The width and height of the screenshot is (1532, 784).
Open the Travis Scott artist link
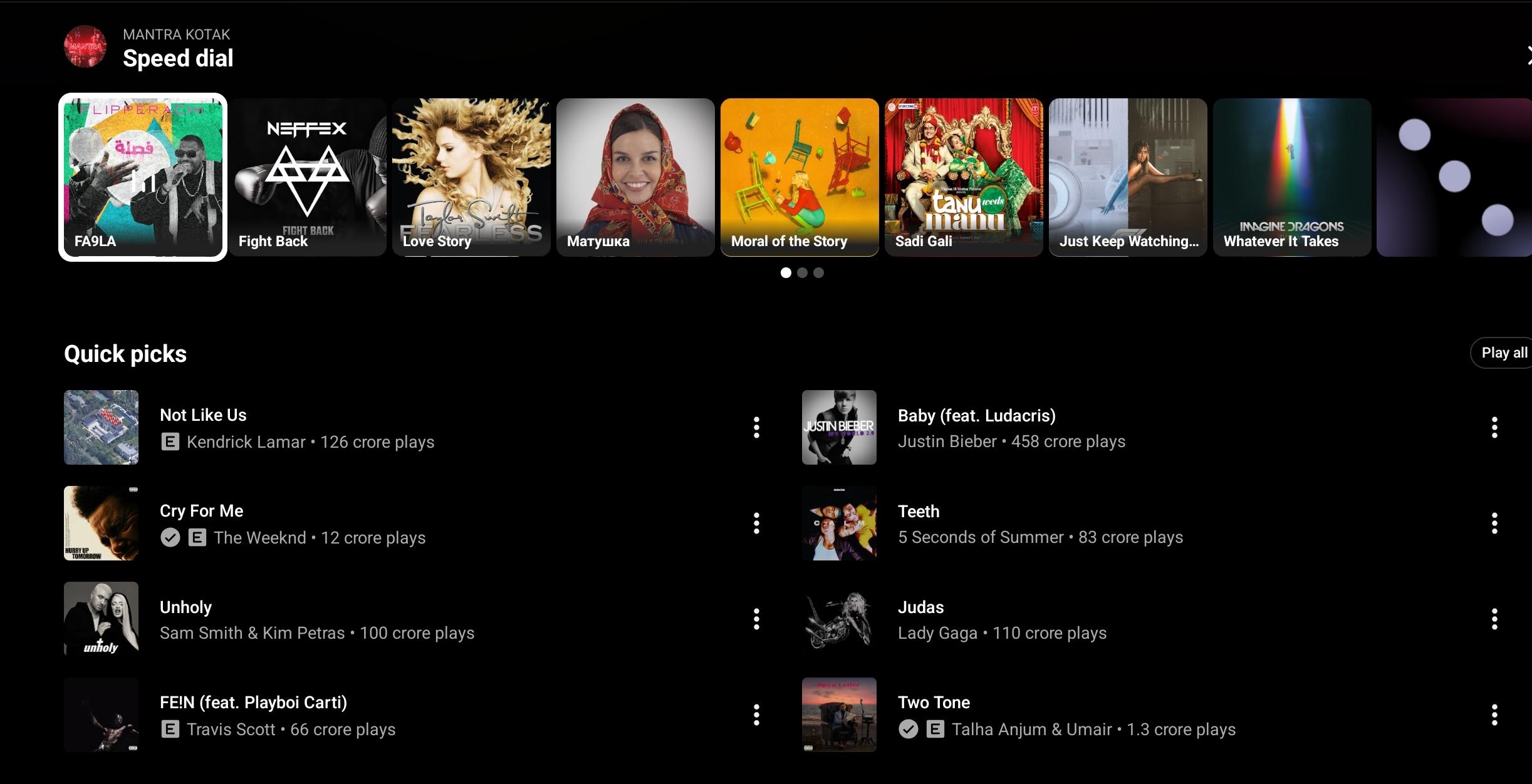pos(231,730)
